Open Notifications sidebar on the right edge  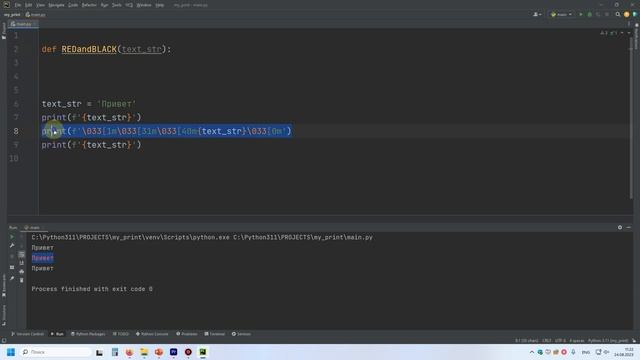click(x=636, y=37)
